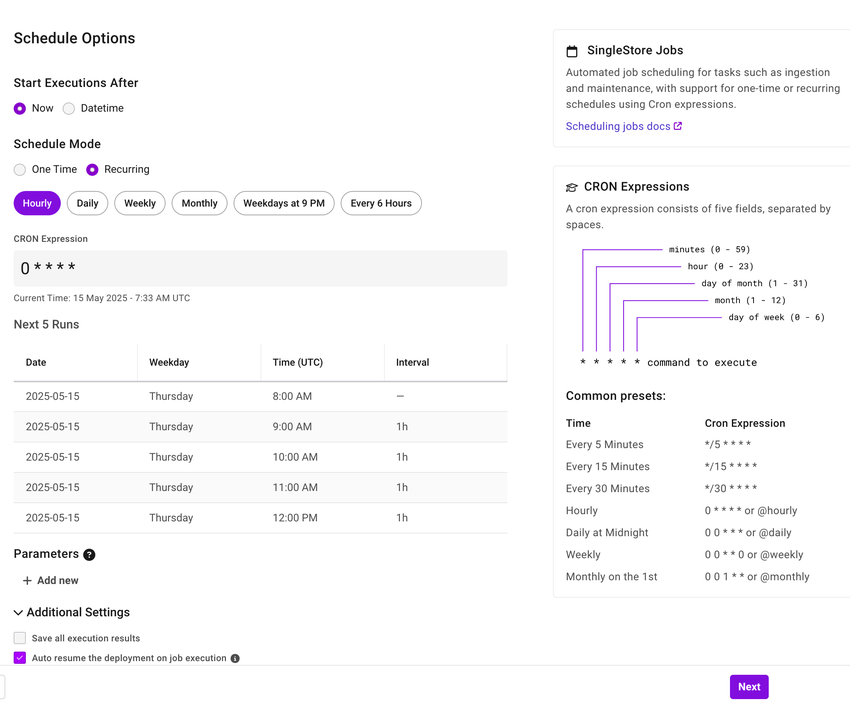Choose the Monthly preset chip
The width and height of the screenshot is (850, 701).
coord(199,203)
